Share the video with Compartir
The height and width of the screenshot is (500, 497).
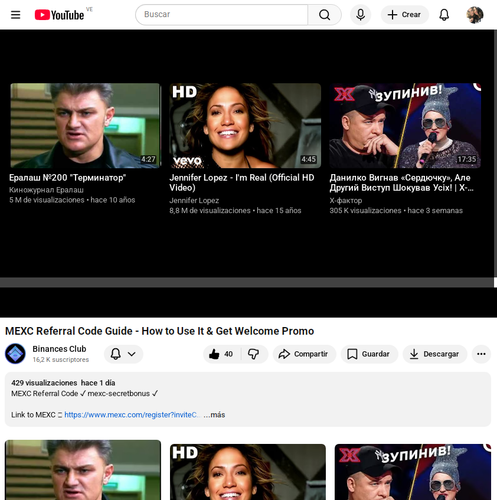click(x=304, y=354)
